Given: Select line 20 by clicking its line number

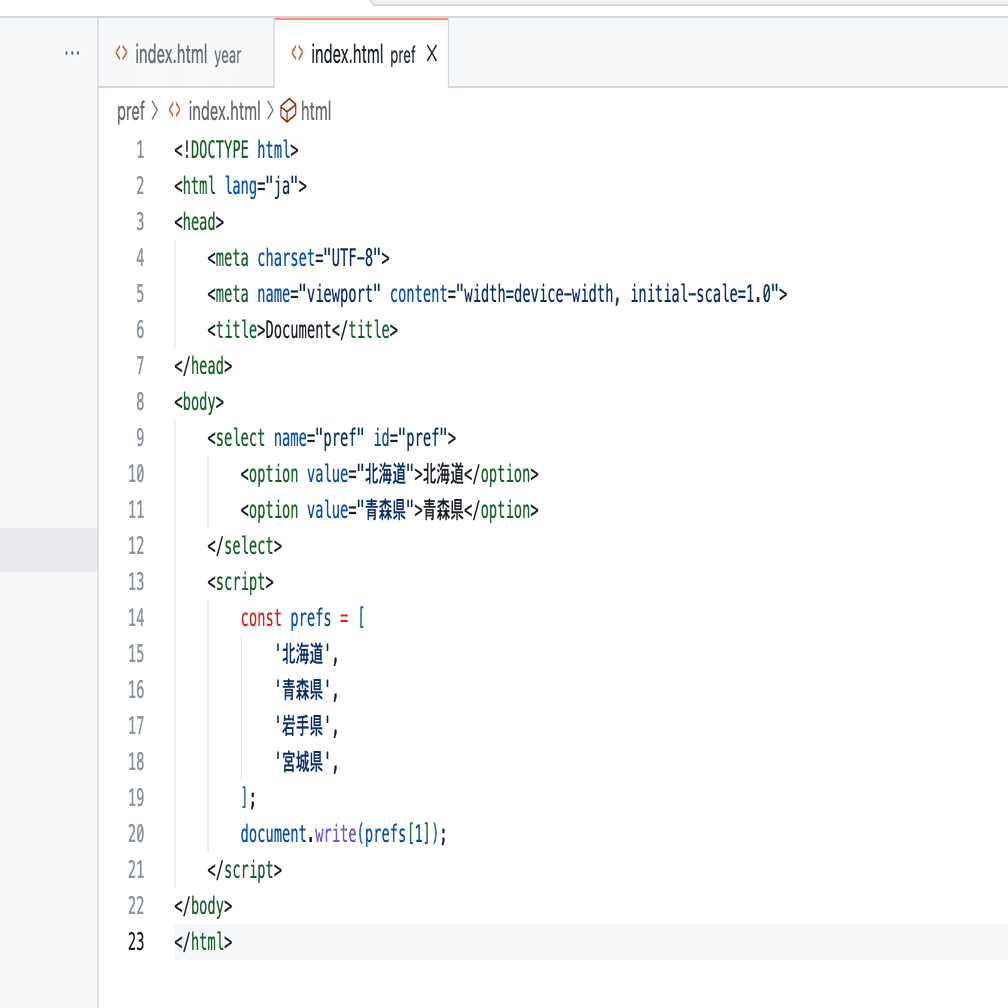Looking at the screenshot, I should 136,834.
